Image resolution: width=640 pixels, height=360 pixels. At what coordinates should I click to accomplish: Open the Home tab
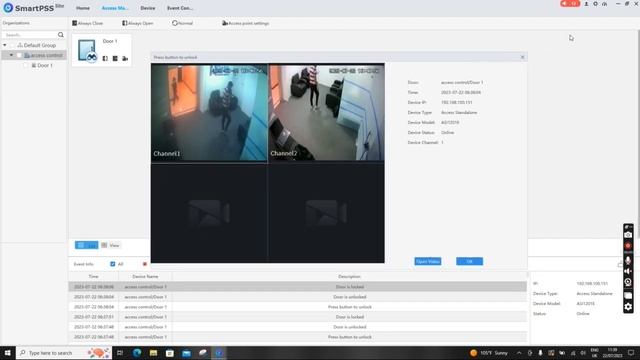(x=83, y=8)
